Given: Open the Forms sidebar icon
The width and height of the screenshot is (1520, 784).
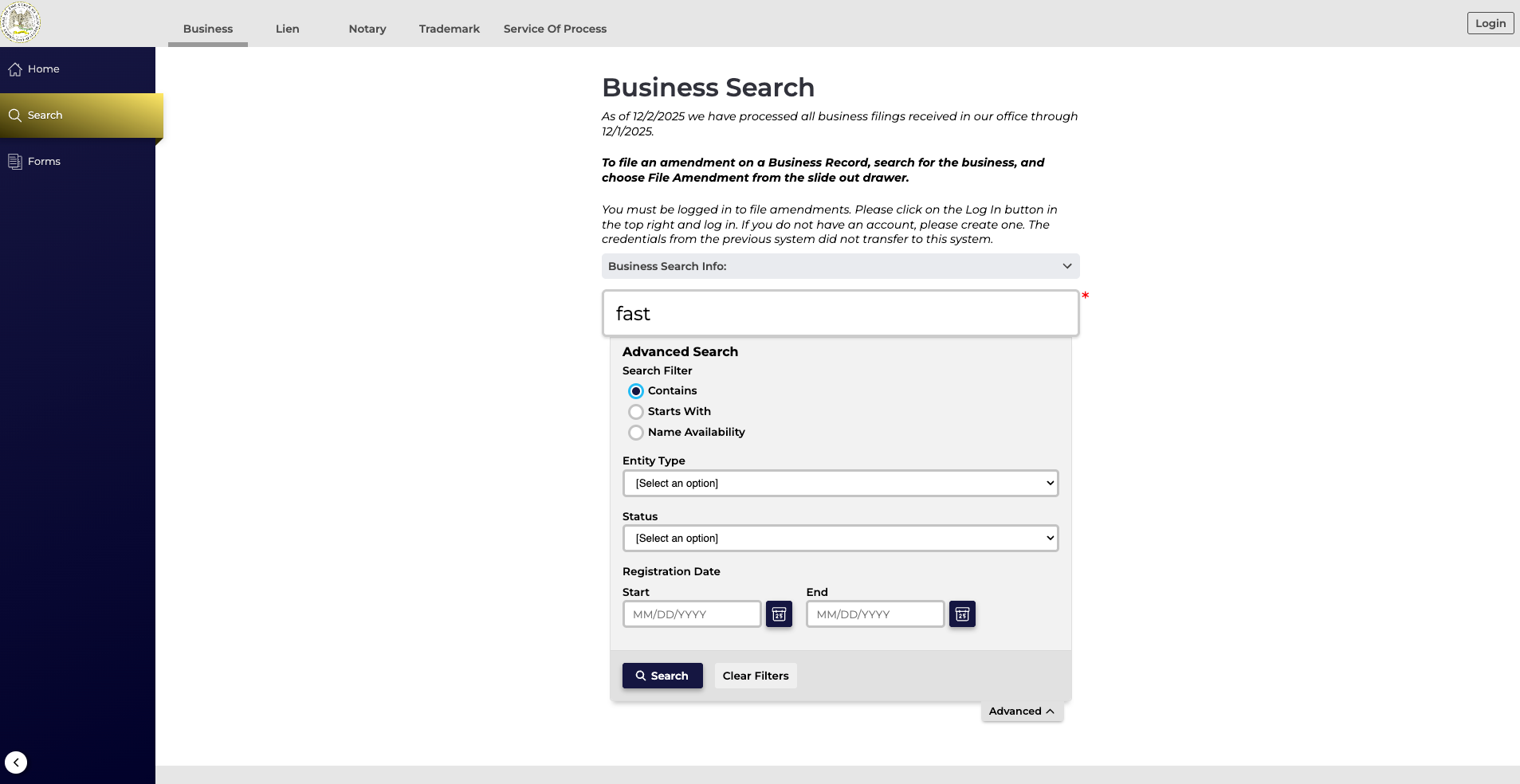Looking at the screenshot, I should tap(15, 160).
